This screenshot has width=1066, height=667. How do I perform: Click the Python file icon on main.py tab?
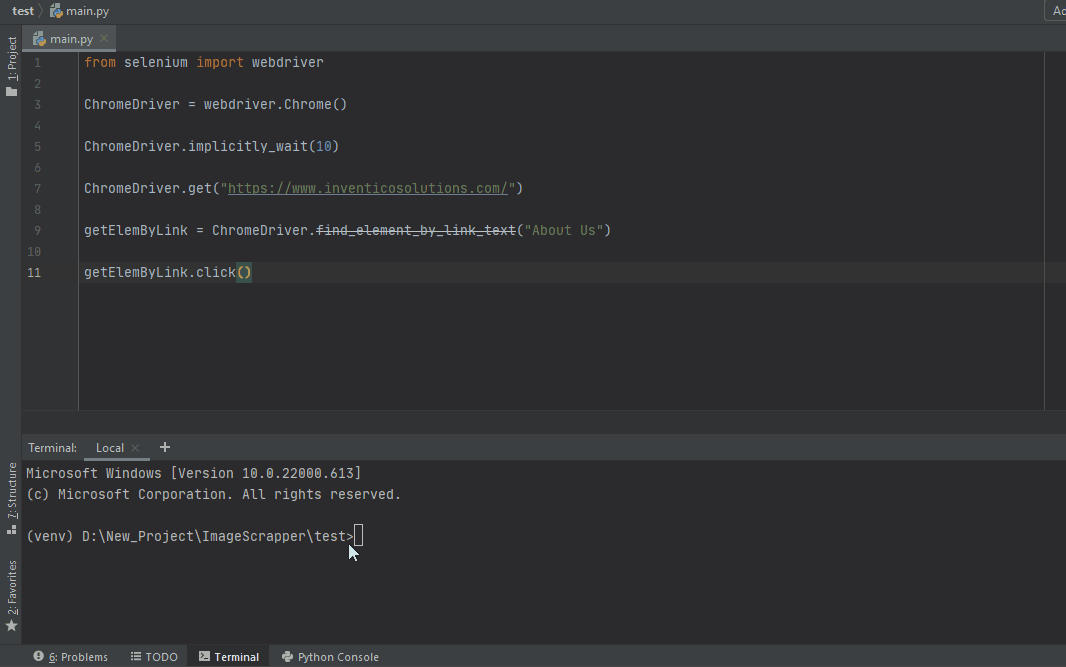click(x=39, y=39)
